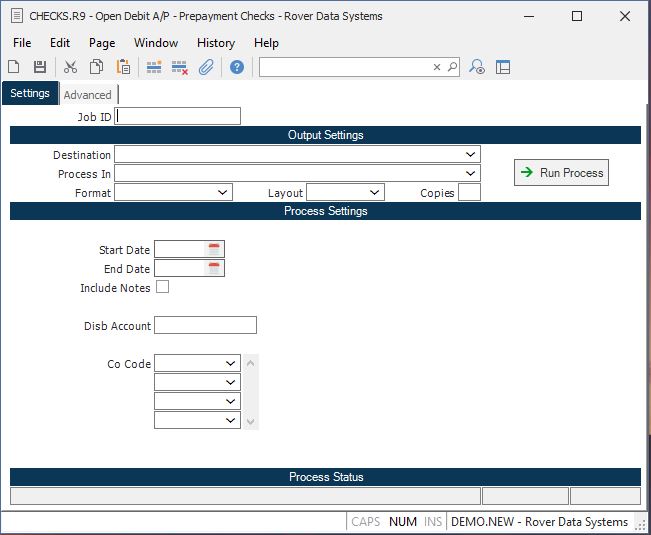Click the New document toolbar icon

[14, 67]
